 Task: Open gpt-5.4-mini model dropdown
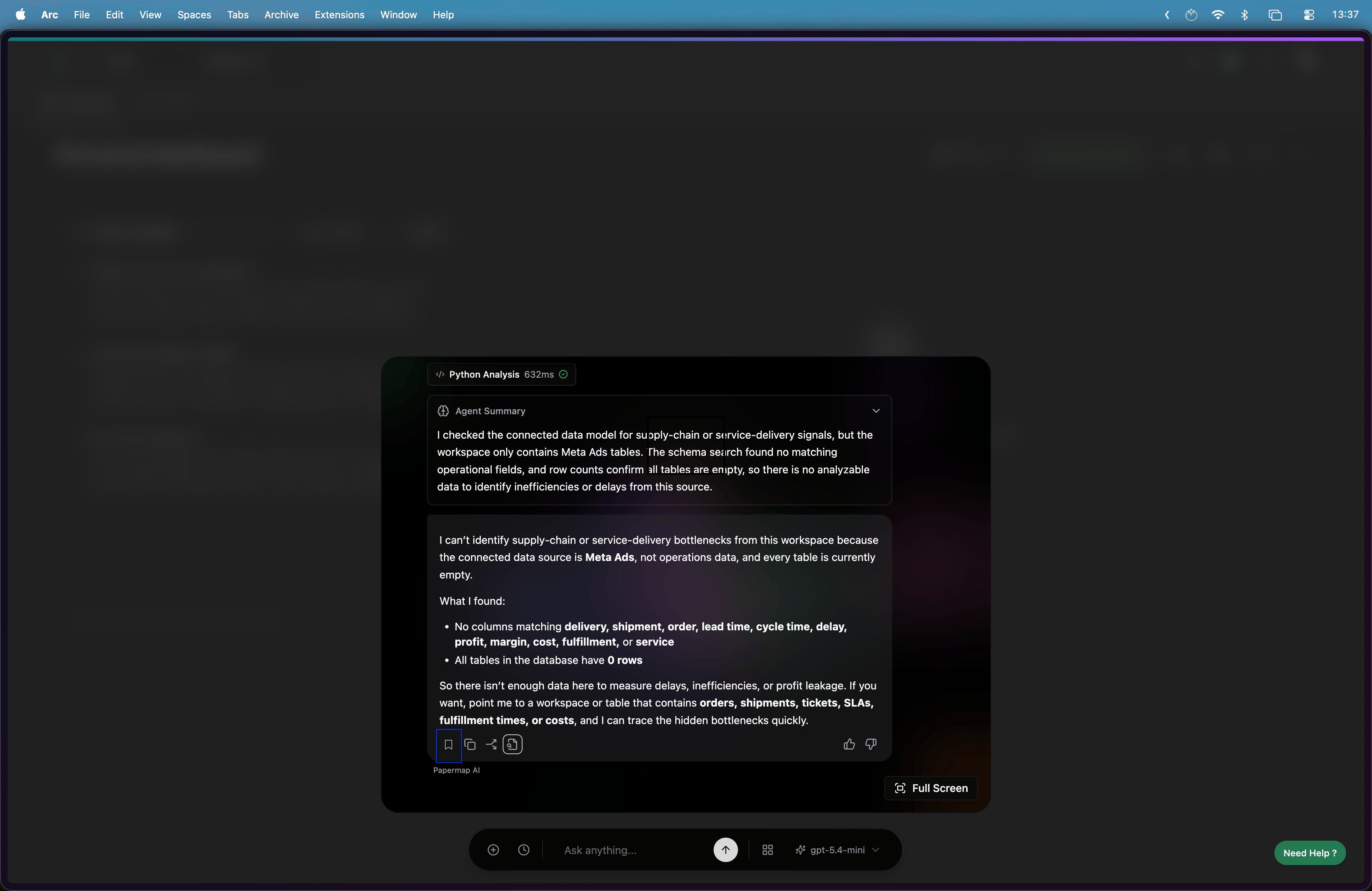[x=838, y=850]
